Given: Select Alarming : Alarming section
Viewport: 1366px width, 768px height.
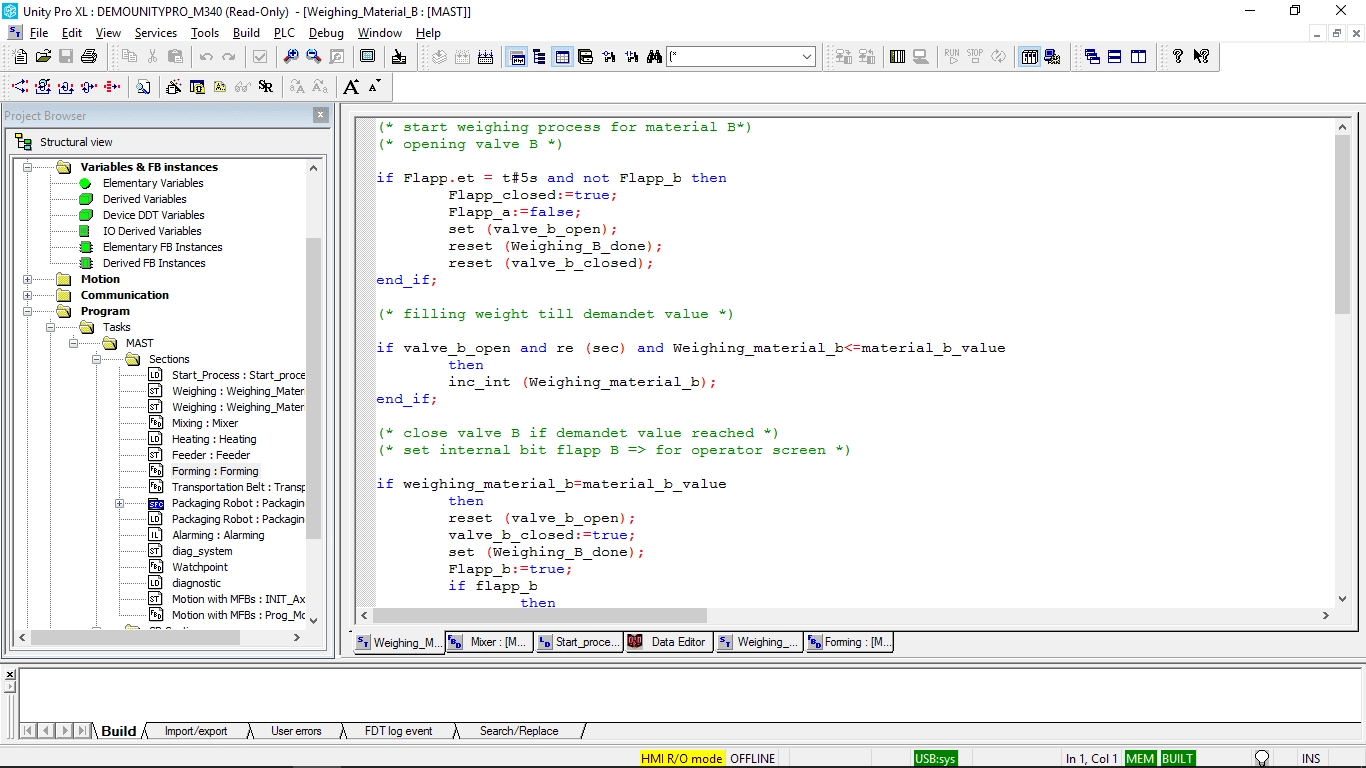Looking at the screenshot, I should pos(218,535).
